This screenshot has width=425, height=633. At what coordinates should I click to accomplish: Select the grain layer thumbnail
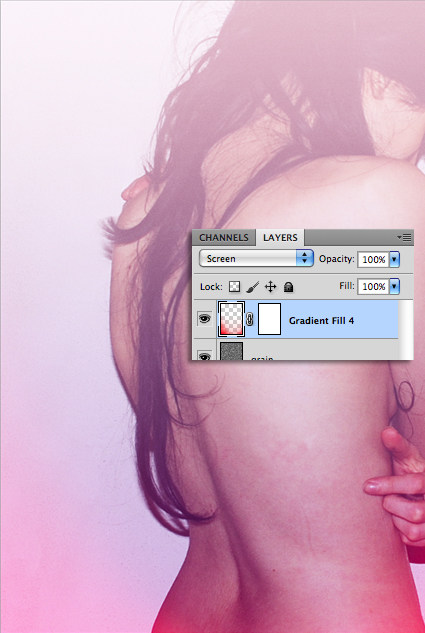click(232, 351)
